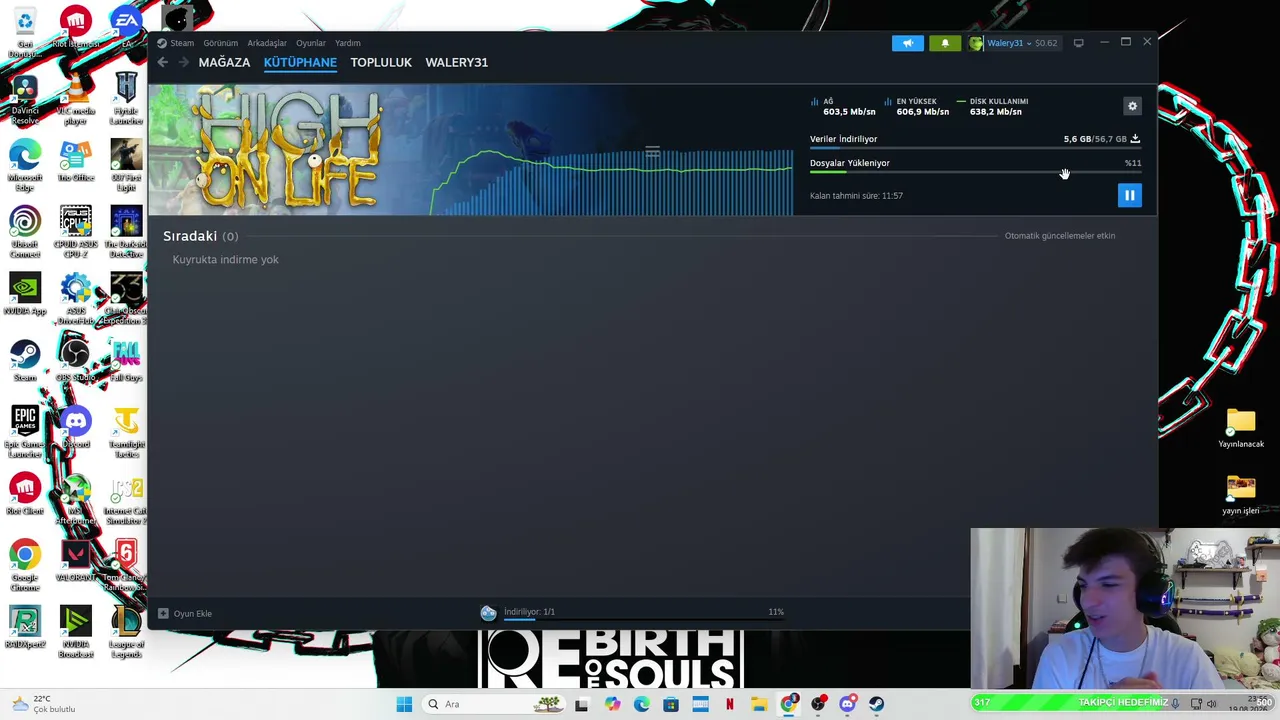
Task: Click the Kuyrukta indirme yok text
Action: point(226,260)
